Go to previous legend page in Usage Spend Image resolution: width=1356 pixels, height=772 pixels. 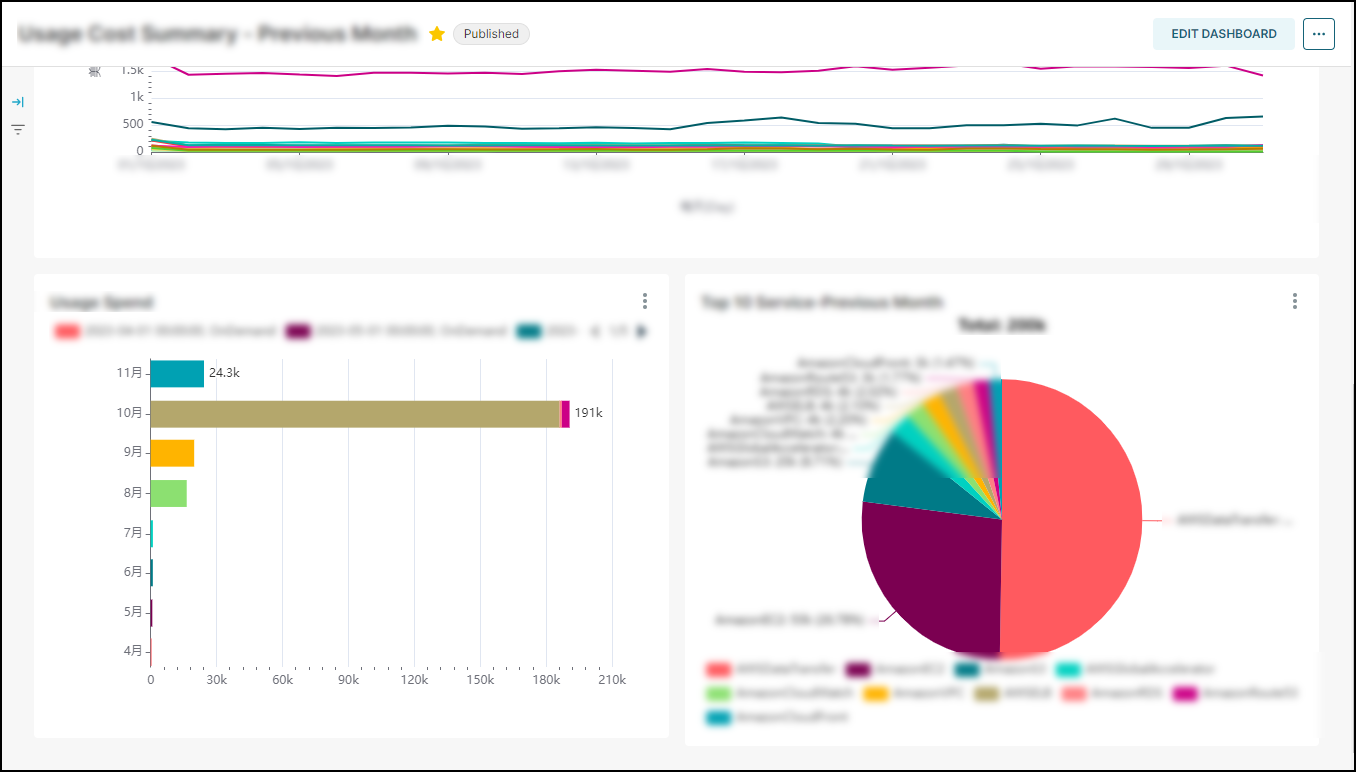coord(596,331)
